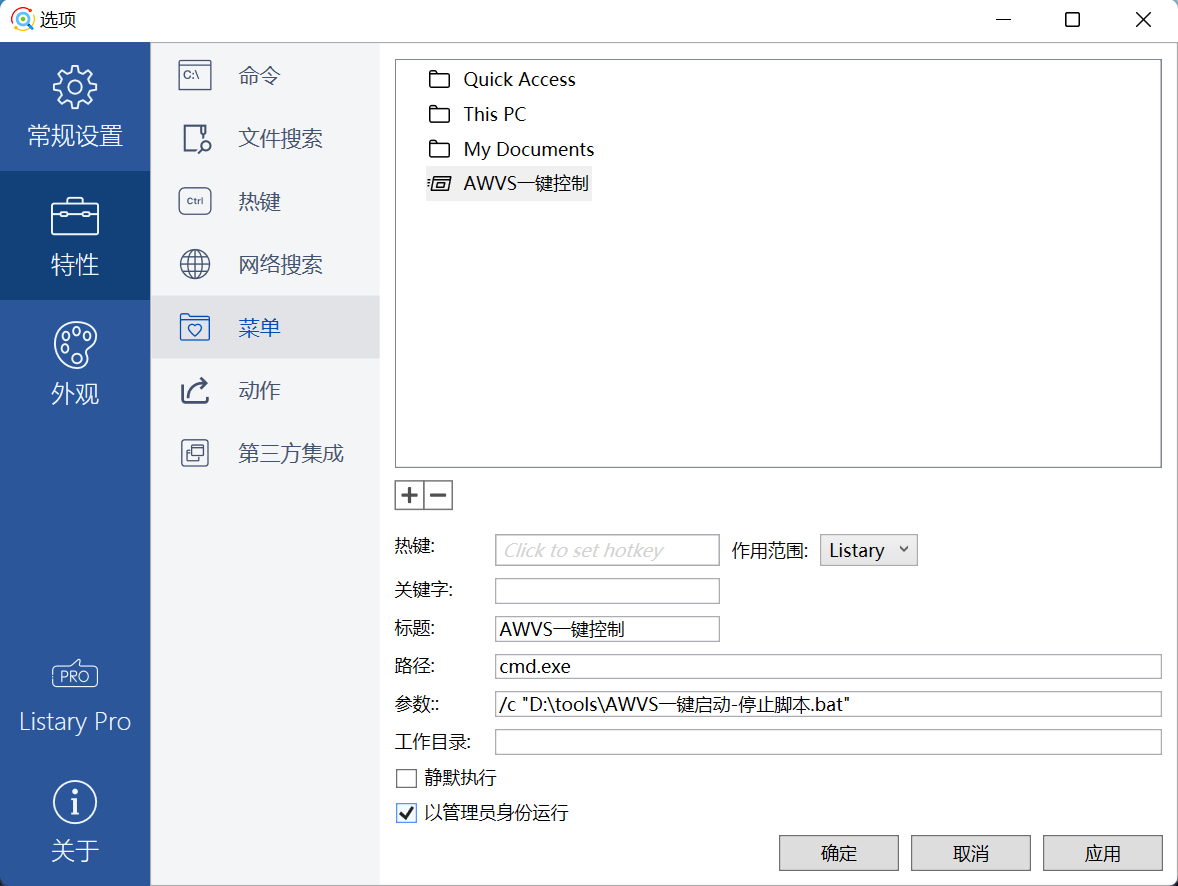Click the My Documents folder icon

click(439, 149)
